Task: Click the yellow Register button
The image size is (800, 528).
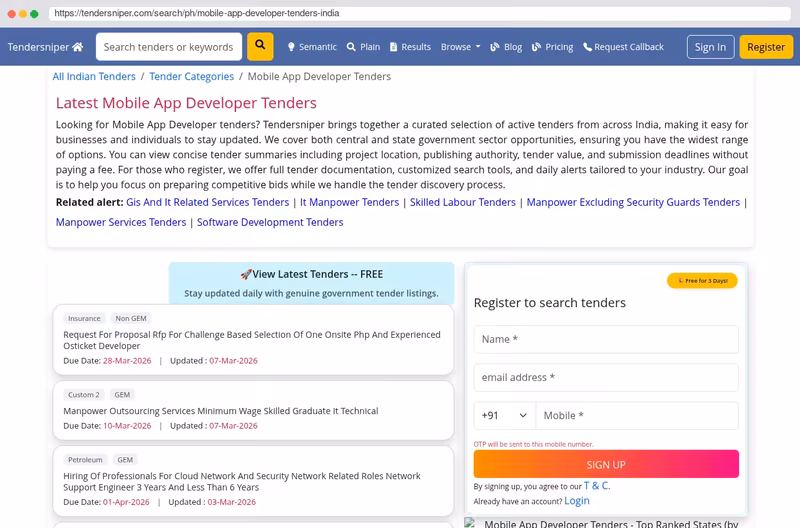Action: coord(766,47)
